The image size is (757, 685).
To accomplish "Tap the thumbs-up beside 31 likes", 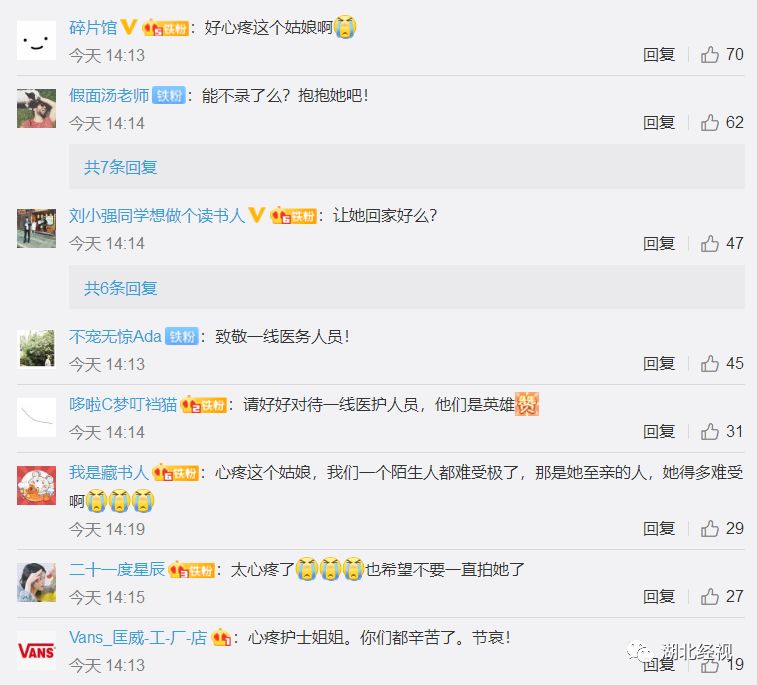I will (x=710, y=432).
